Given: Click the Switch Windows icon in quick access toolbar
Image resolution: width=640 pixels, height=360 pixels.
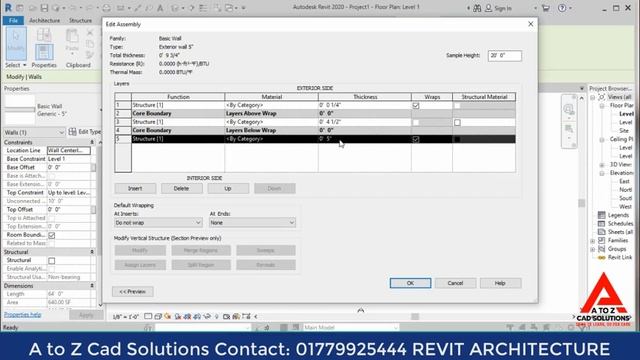Looking at the screenshot, I should coord(230,8).
